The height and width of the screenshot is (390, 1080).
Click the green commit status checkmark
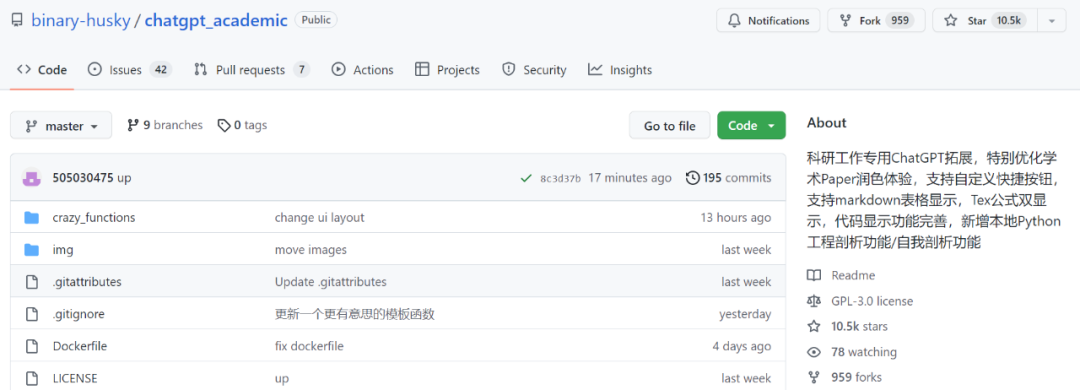[x=526, y=178]
